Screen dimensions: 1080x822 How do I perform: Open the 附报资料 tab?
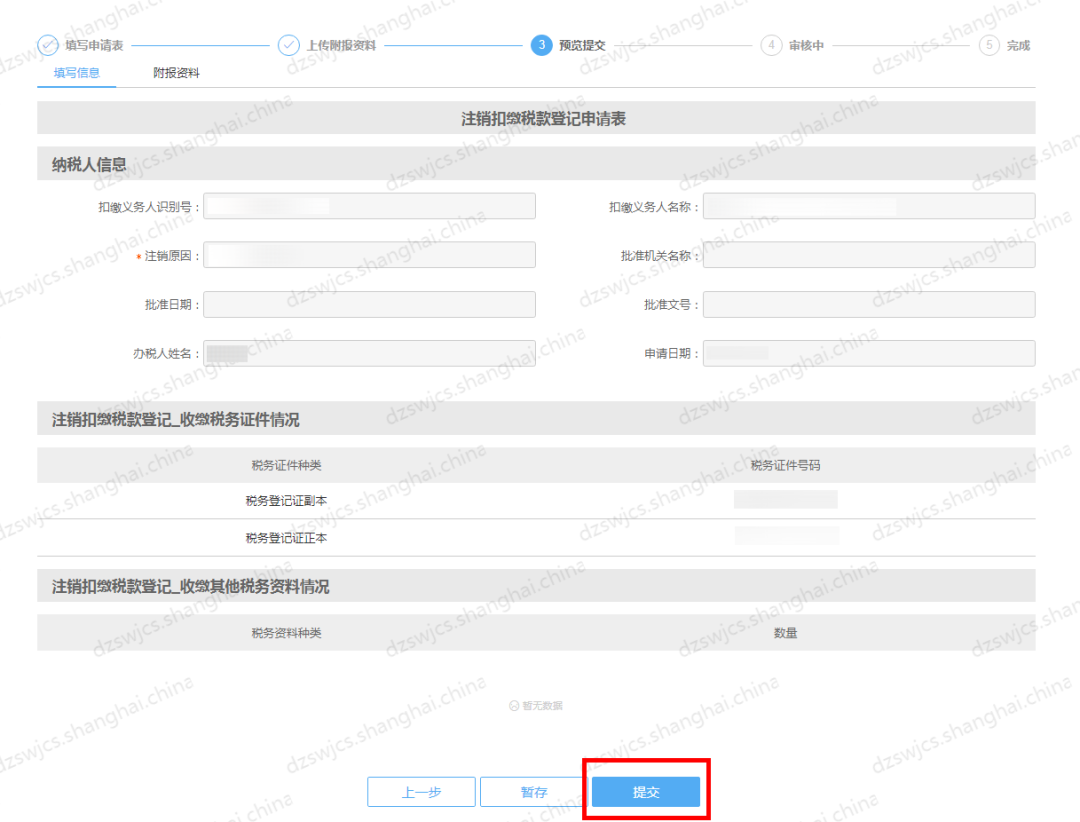(x=176, y=72)
